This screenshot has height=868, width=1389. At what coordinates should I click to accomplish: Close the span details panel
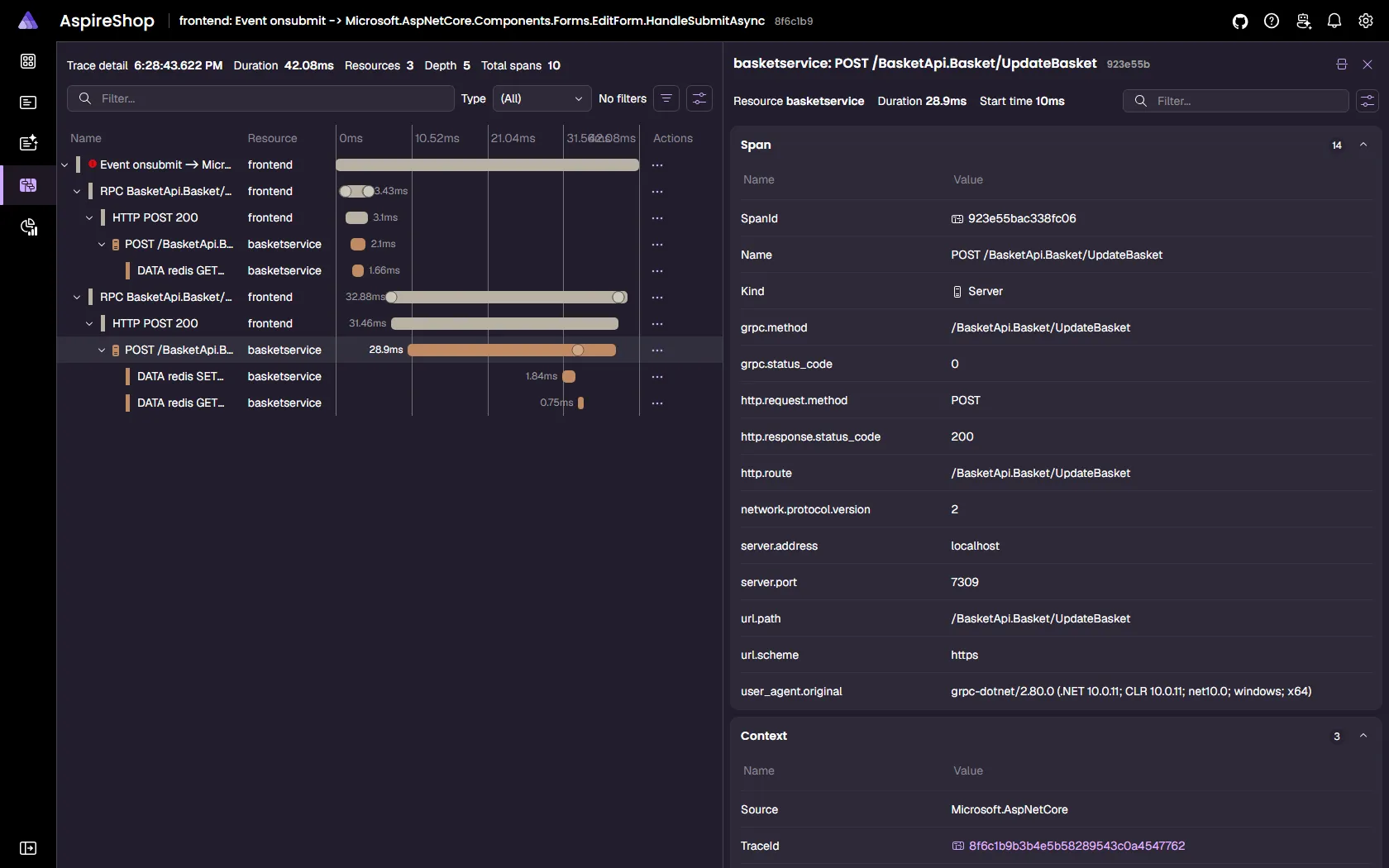1368,64
